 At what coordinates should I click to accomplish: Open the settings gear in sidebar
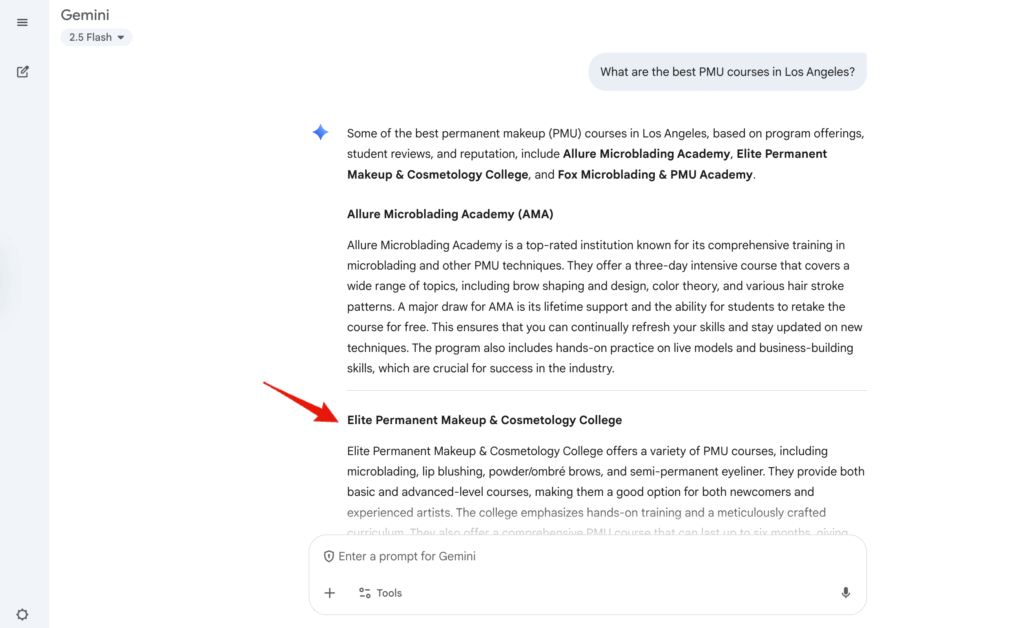tap(22, 614)
